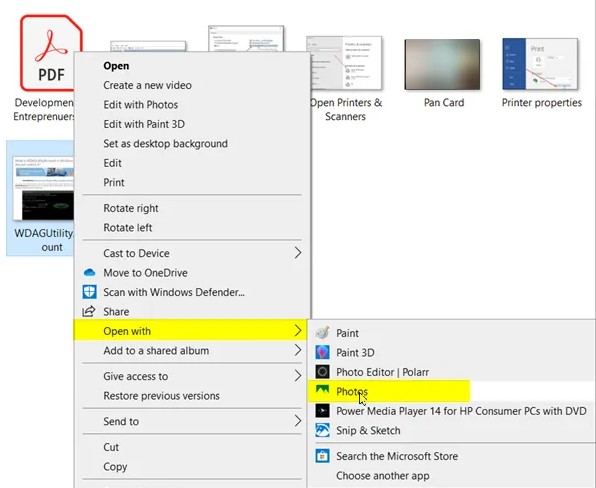
Task: Click the Paint app icon in submenu
Action: 322,333
